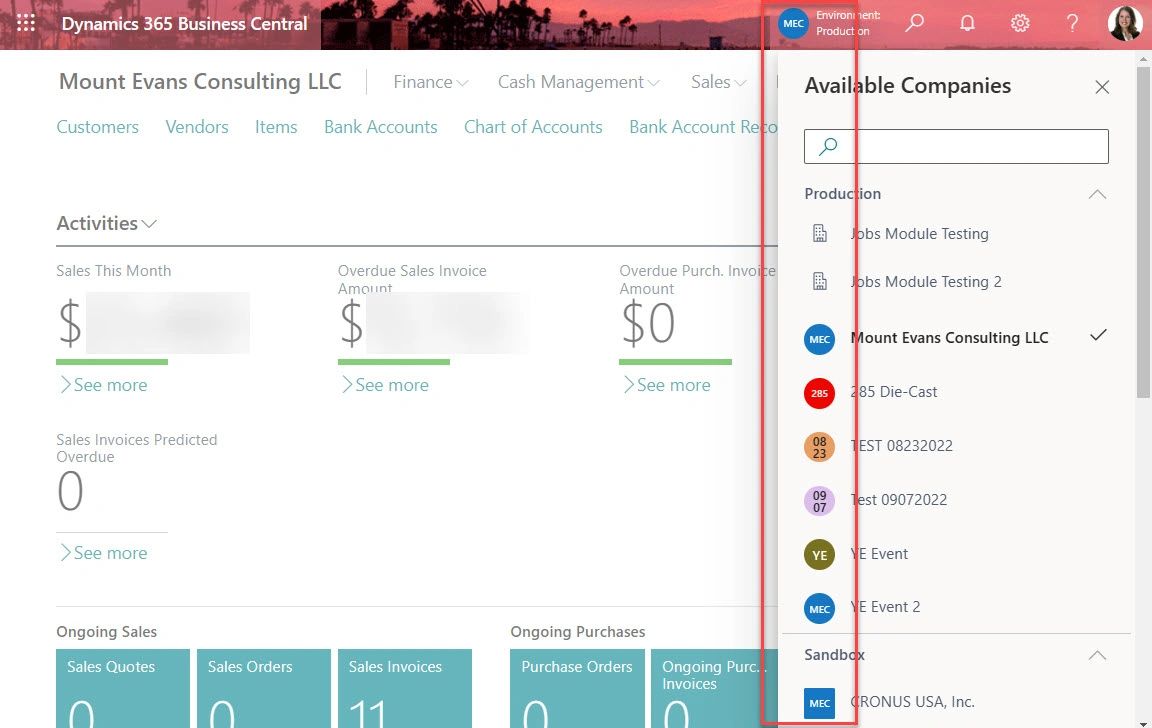Click the Overdue Purch. Invoice $0 value

click(648, 323)
